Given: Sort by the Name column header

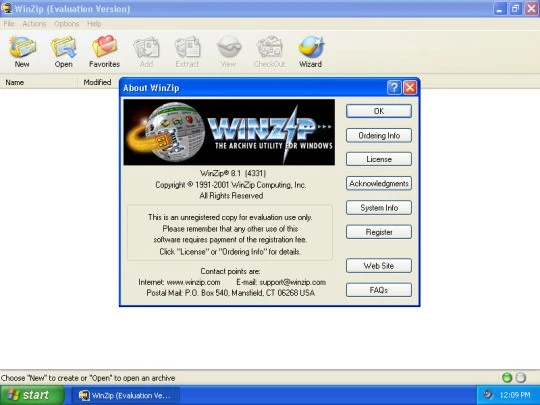Looking at the screenshot, I should coord(39,82).
